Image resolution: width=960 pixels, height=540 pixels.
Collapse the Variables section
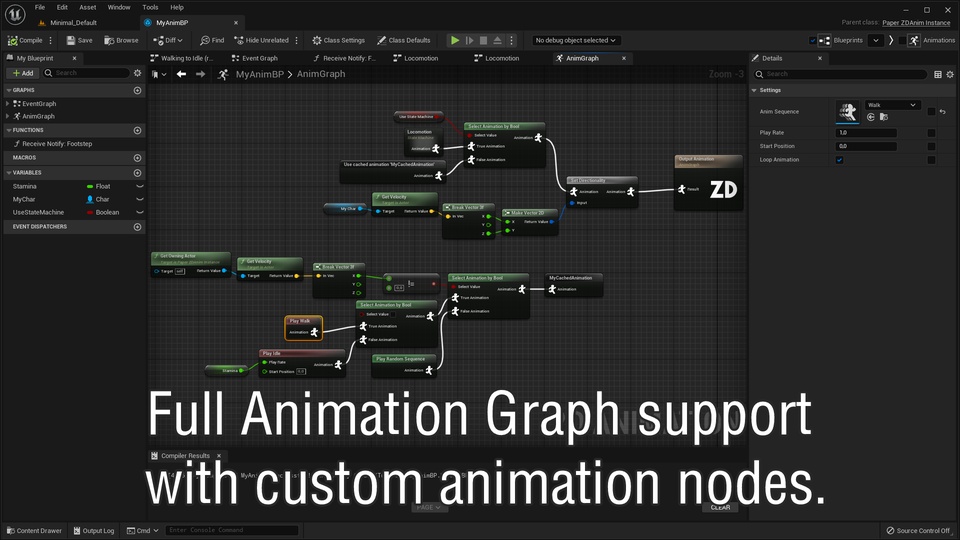[9, 173]
